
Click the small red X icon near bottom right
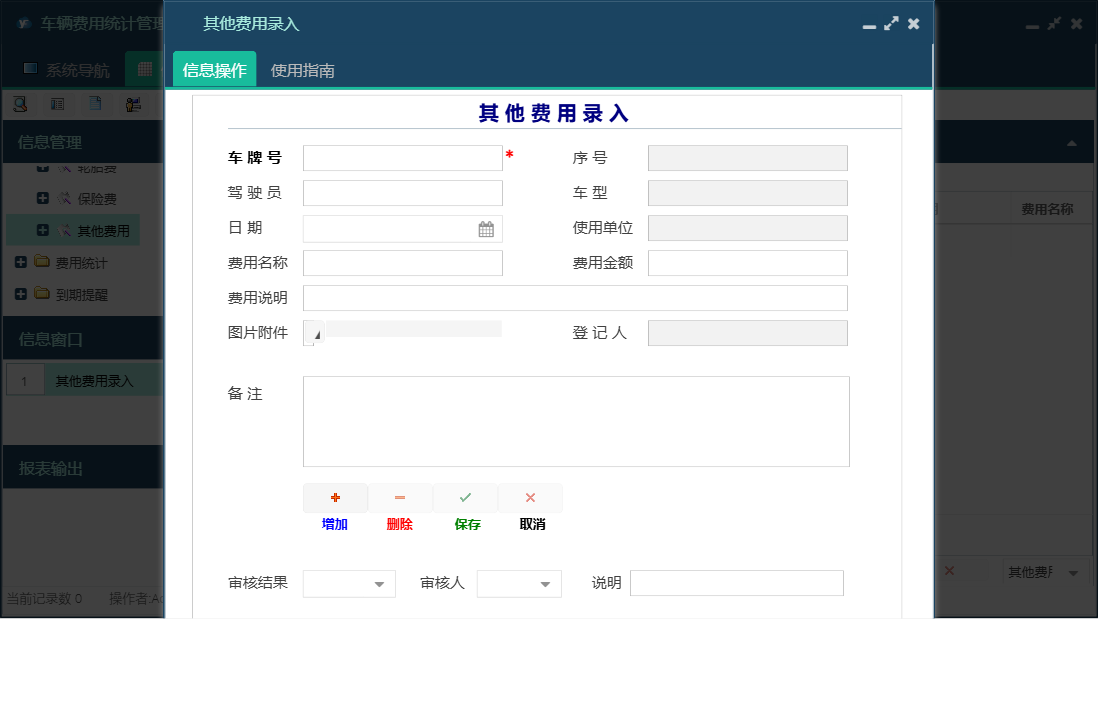949,571
